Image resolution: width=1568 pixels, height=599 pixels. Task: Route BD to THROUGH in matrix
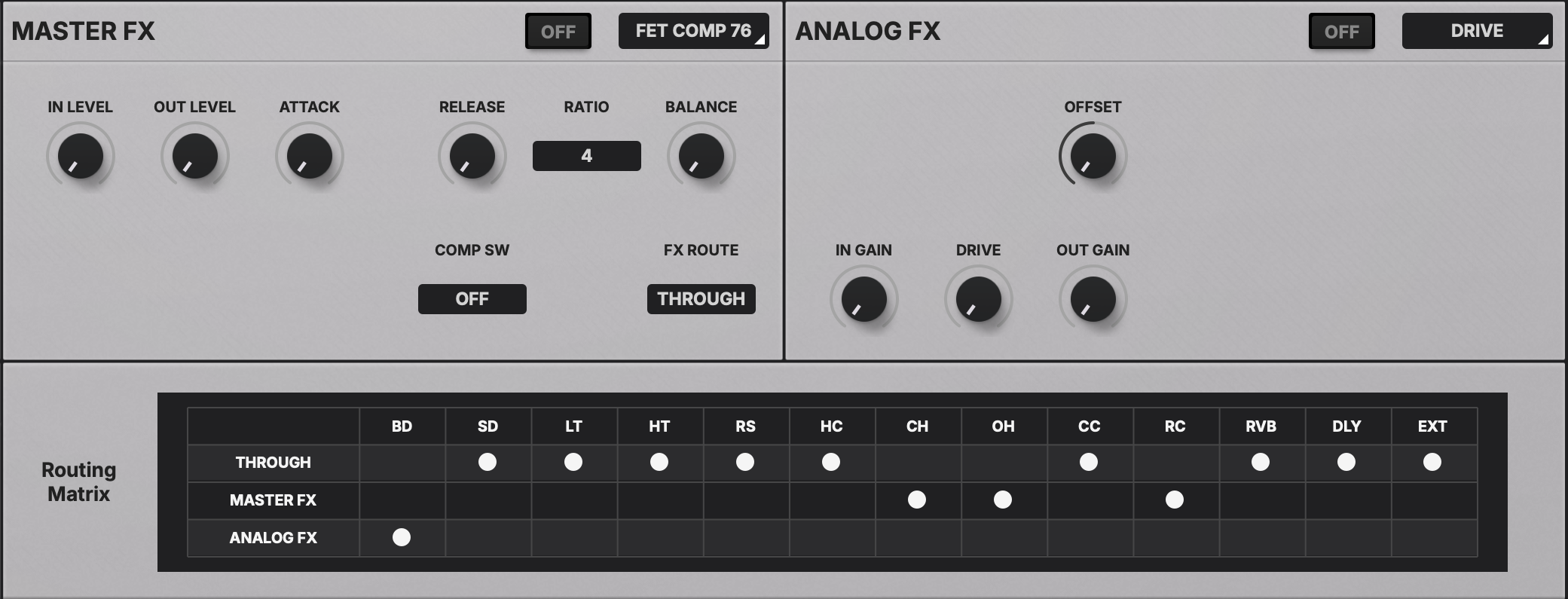pos(402,463)
